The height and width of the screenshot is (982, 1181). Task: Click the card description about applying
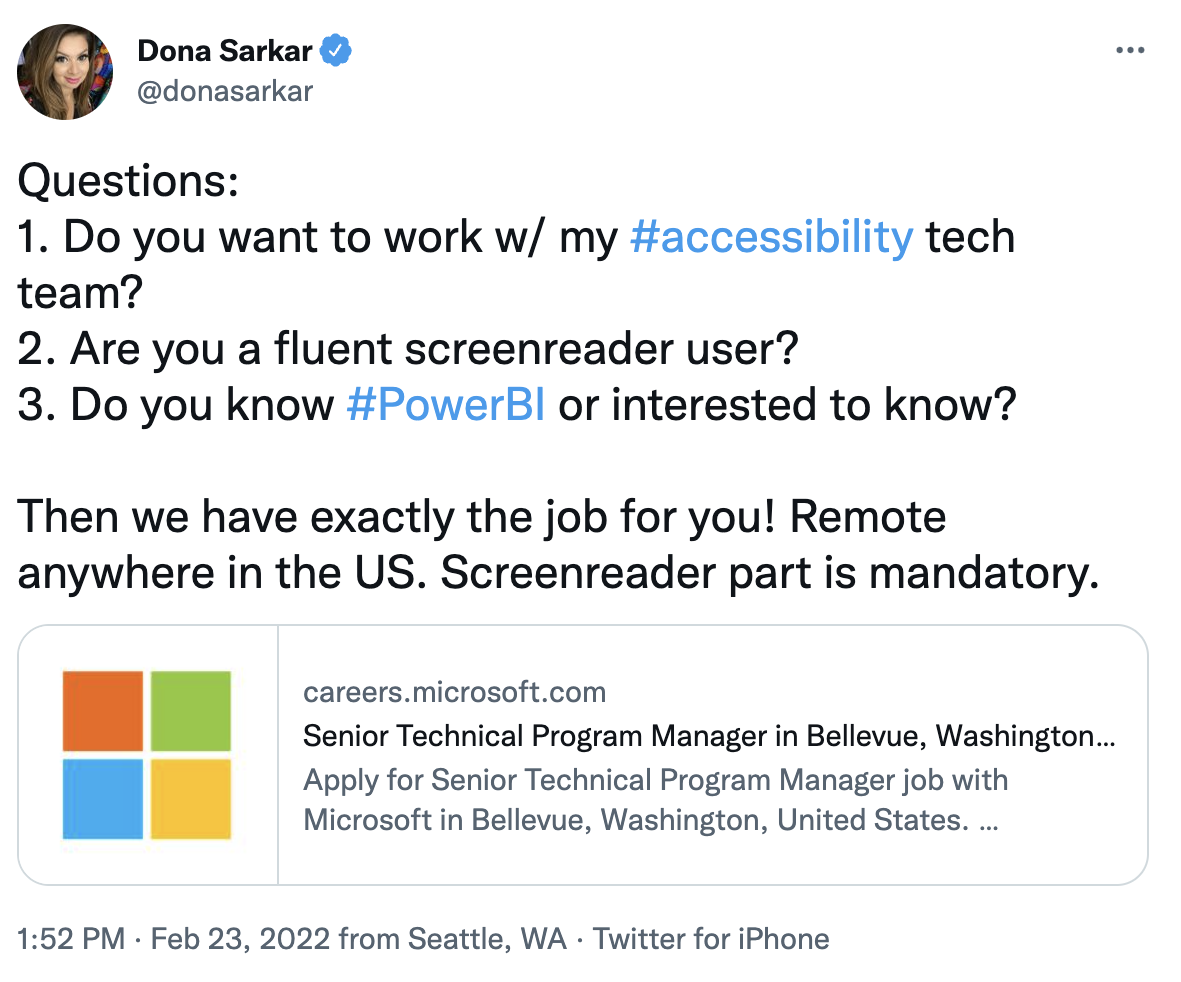coord(655,800)
